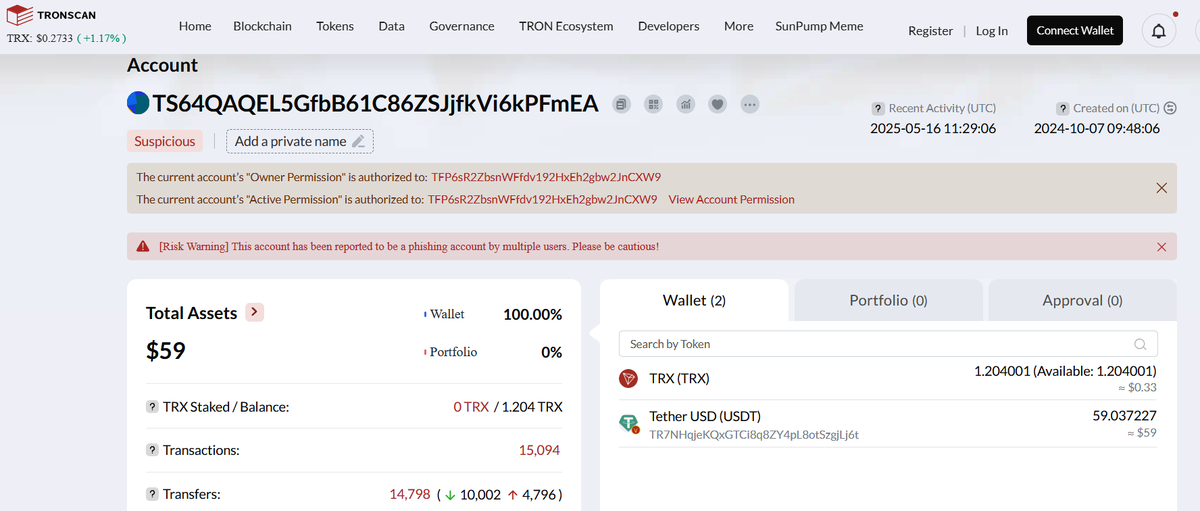Click the USDT contract address TR7NHqje…
Screen dimensions: 1200x511
[x=754, y=435]
